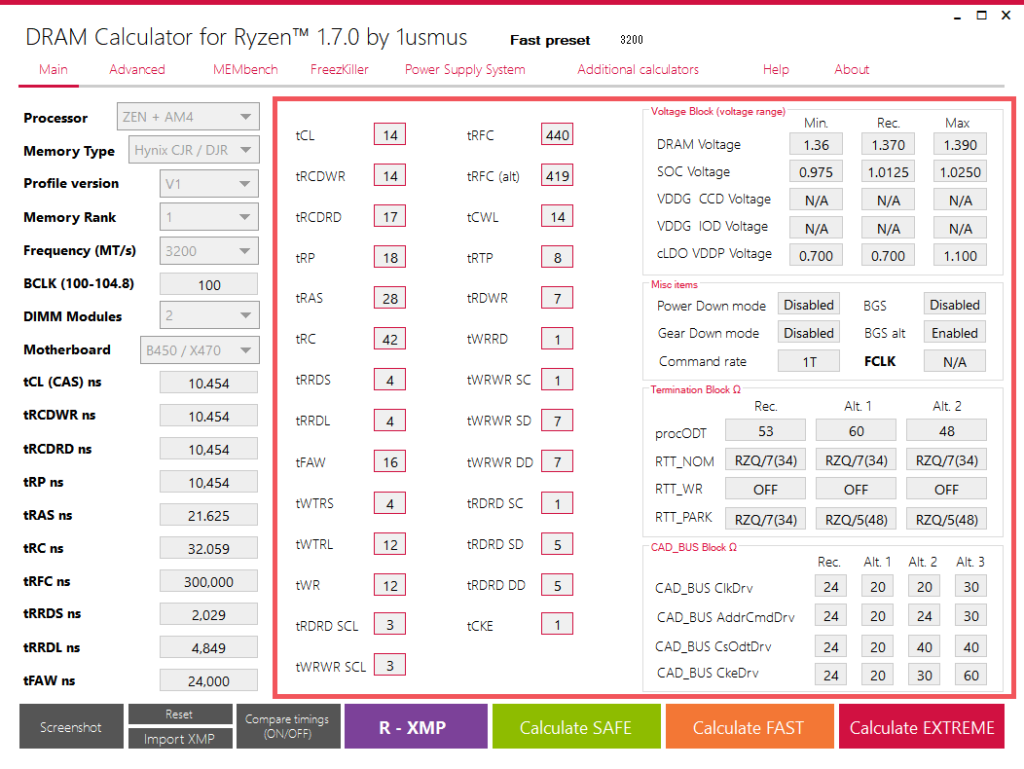Click the Screenshot button
Viewport: 1024px width, 769px height.
[71, 727]
